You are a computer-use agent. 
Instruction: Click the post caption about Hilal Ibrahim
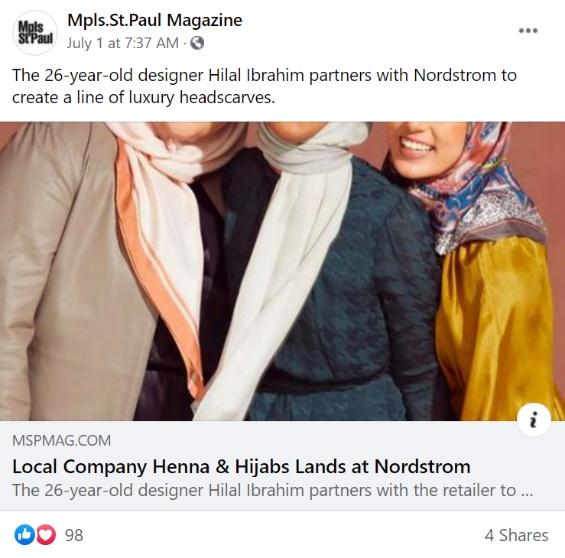click(264, 86)
